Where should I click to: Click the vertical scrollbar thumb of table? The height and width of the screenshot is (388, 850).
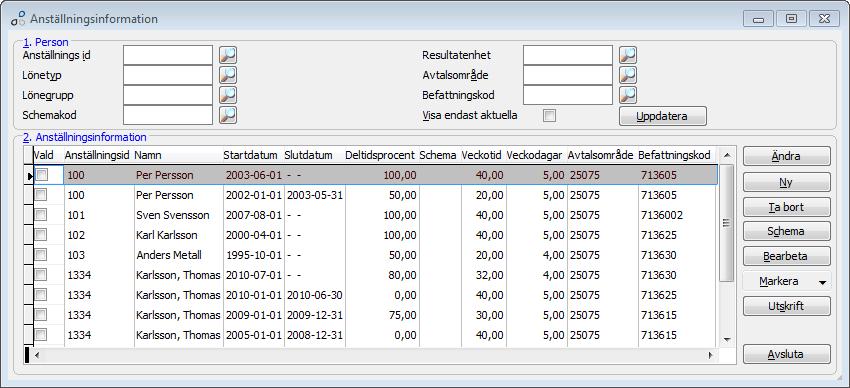coord(727,223)
